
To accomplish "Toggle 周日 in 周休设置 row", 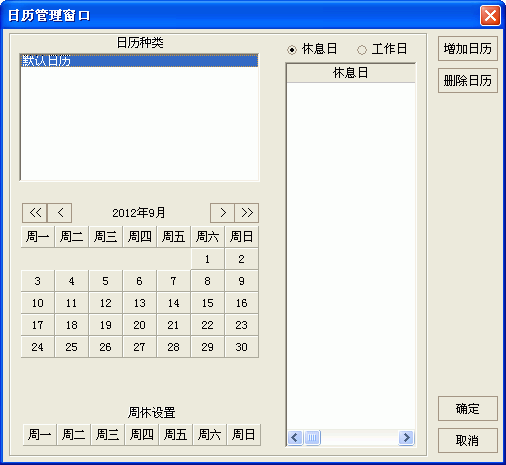I will tap(244, 435).
